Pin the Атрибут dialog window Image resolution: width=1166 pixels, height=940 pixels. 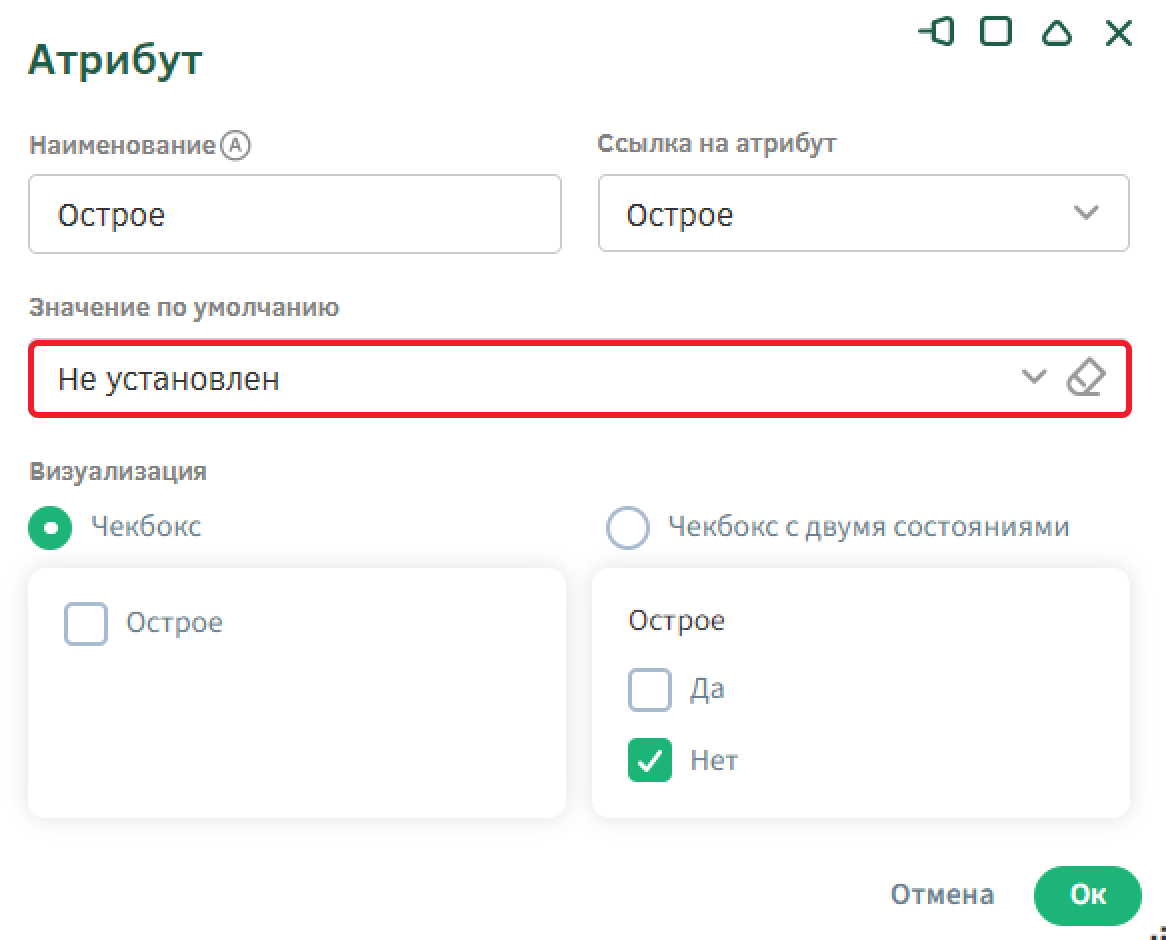[x=936, y=33]
